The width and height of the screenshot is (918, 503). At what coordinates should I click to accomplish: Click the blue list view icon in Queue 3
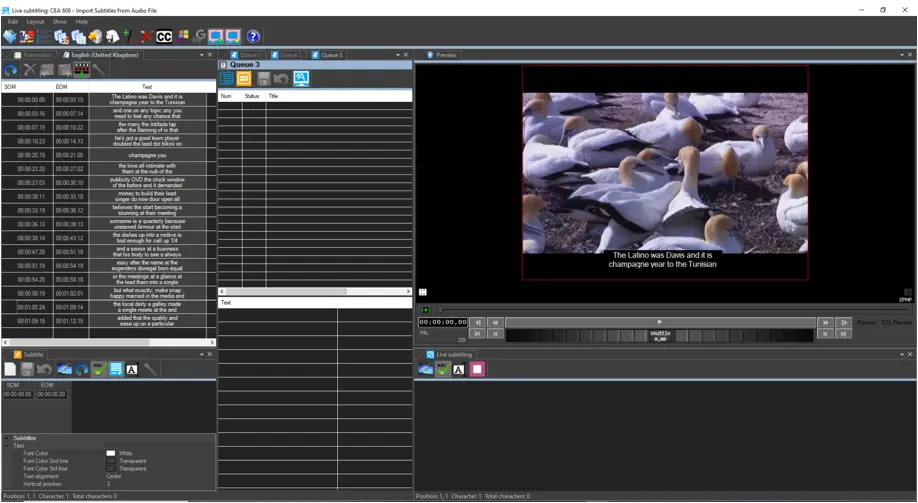point(227,79)
